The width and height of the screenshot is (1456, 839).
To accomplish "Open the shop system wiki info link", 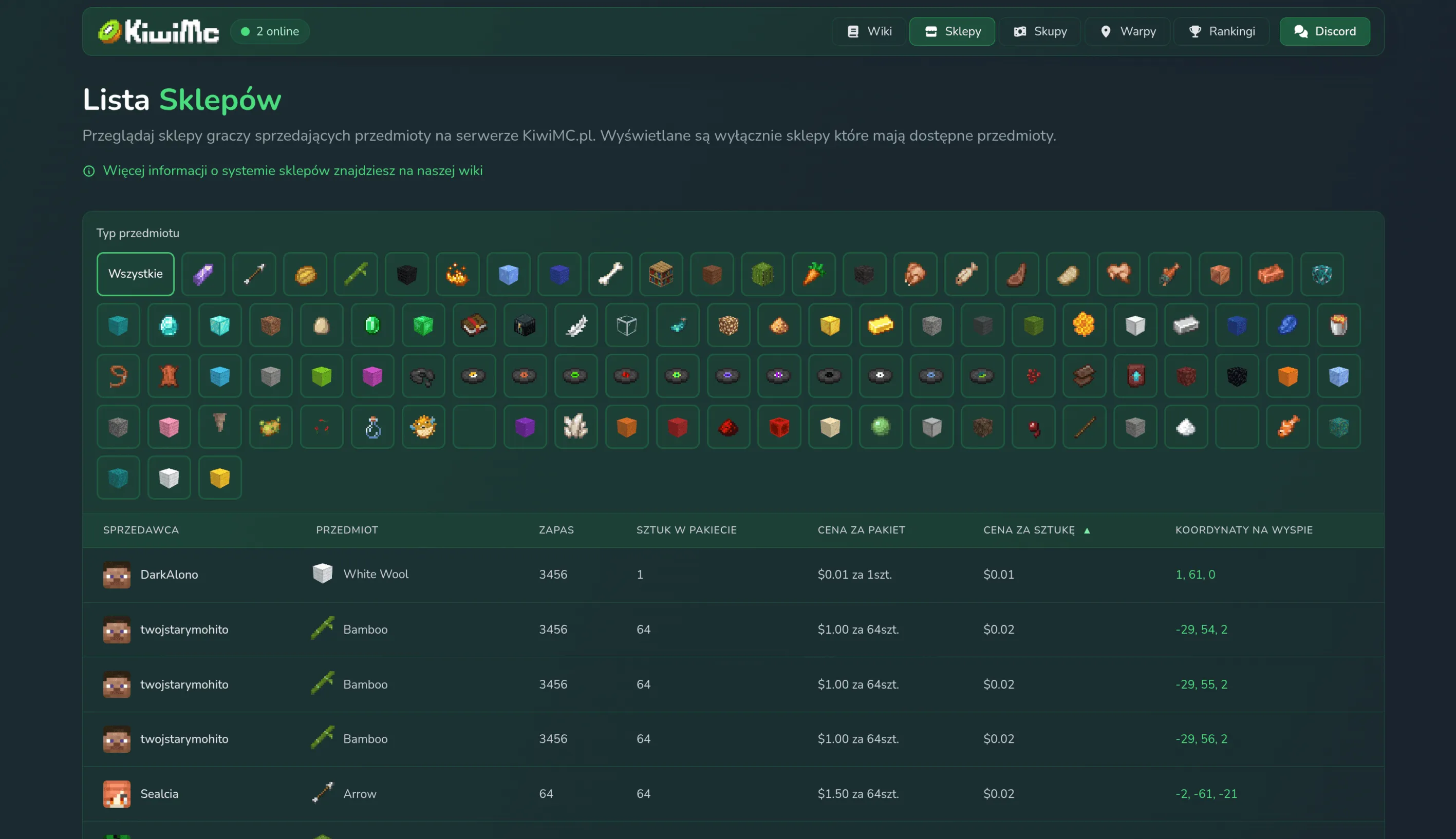I will click(292, 170).
